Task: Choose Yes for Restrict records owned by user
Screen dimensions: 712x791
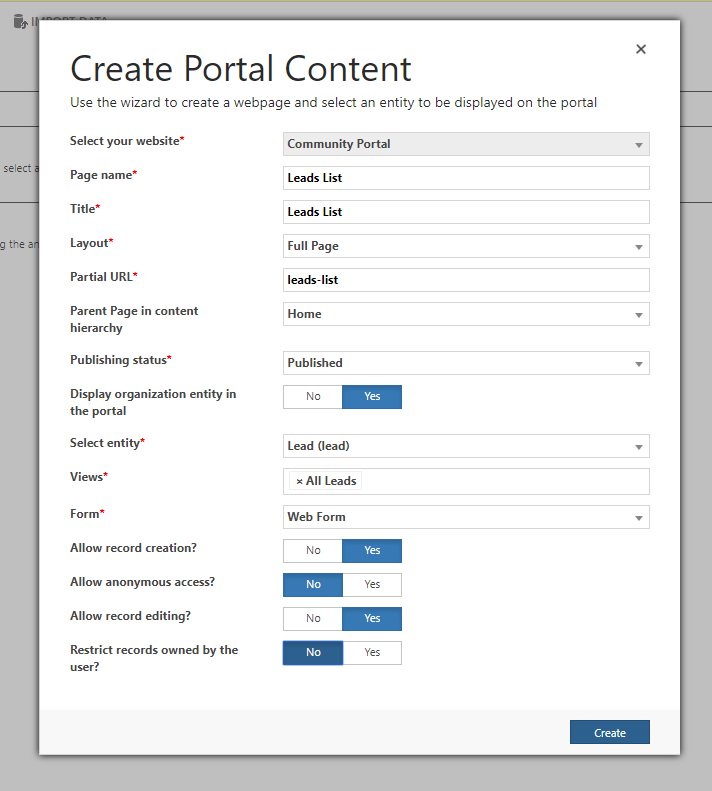Action: click(x=372, y=653)
